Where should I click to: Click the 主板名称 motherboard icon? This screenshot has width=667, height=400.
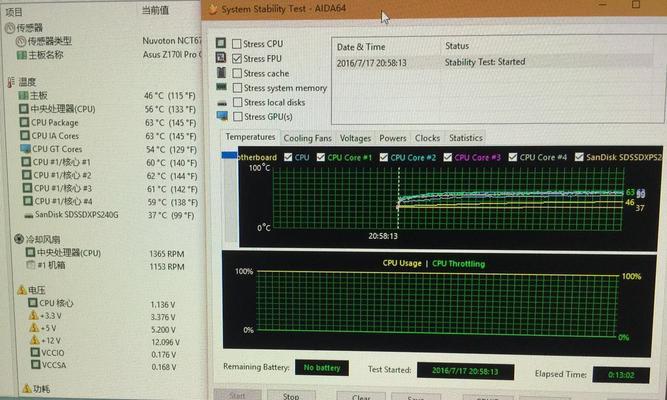[22, 55]
